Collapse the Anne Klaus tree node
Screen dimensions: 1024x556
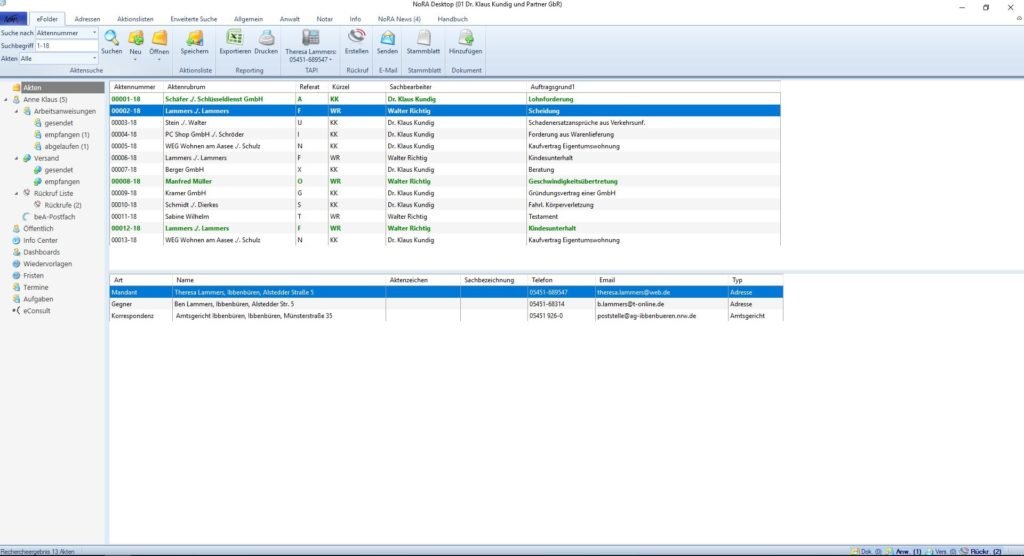(6, 100)
